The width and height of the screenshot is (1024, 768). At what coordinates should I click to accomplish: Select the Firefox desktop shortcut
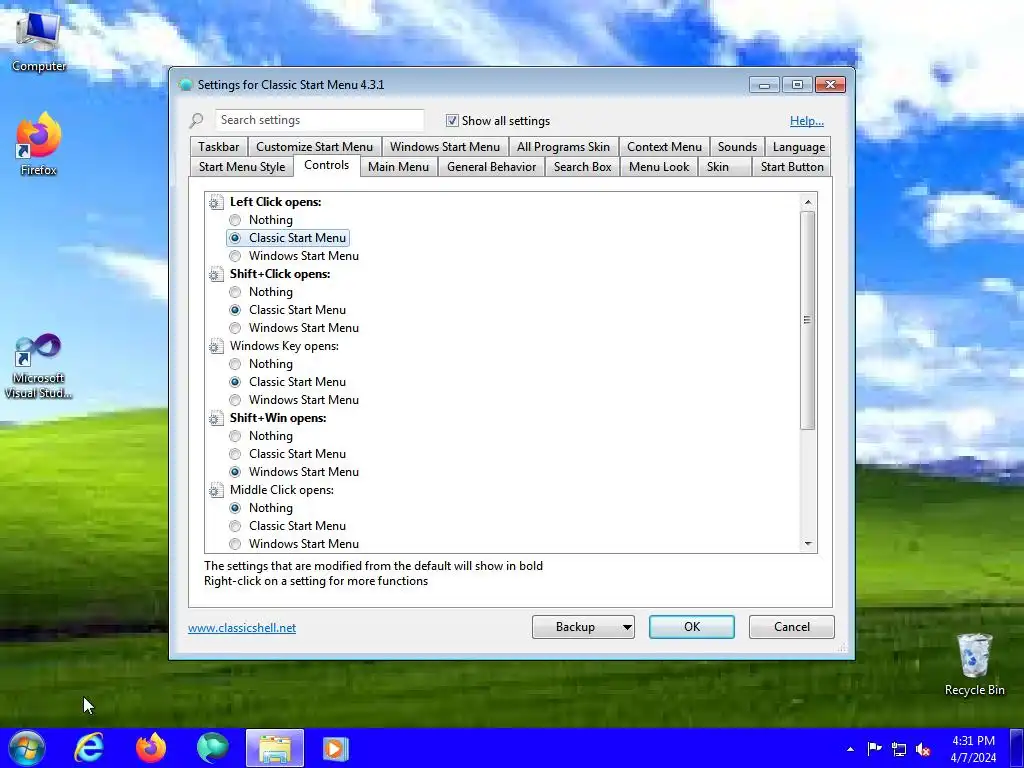pos(38,144)
